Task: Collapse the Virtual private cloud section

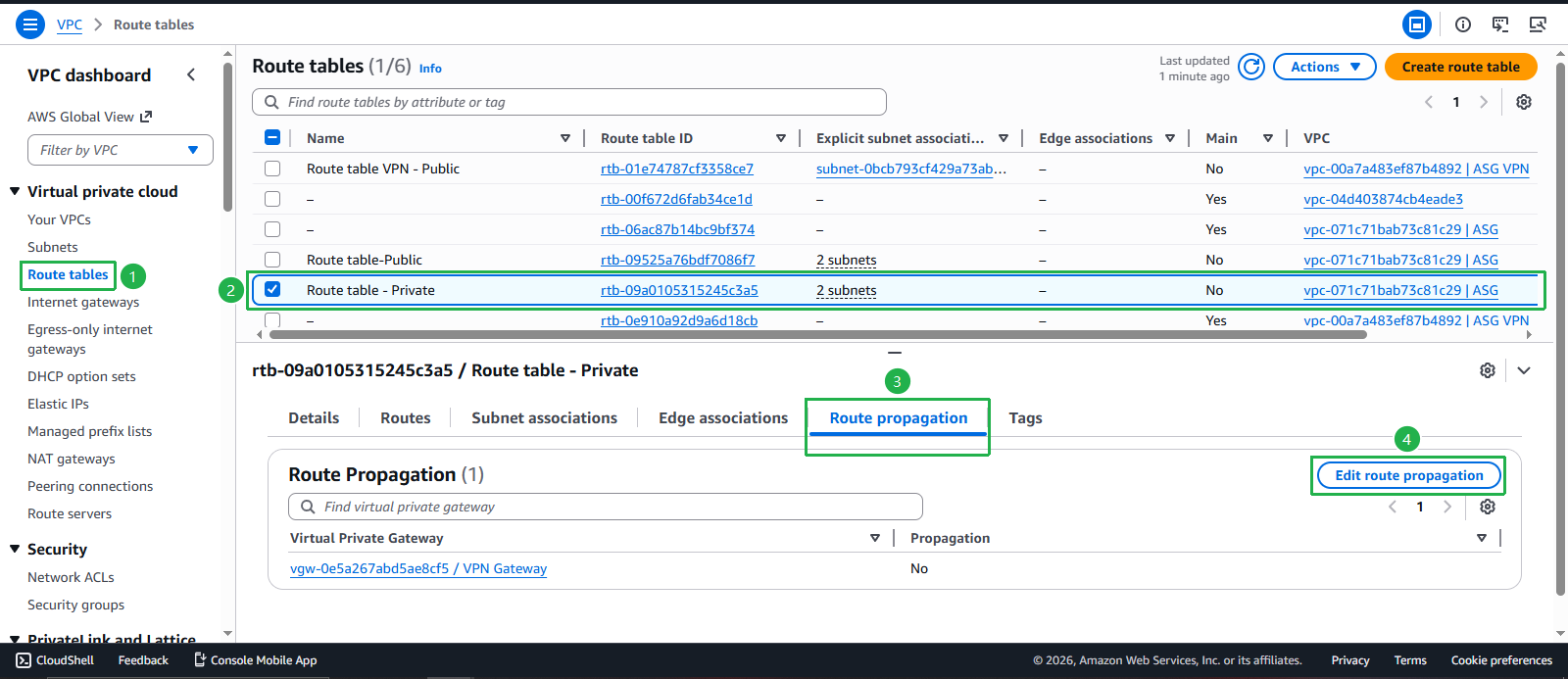Action: [15, 191]
